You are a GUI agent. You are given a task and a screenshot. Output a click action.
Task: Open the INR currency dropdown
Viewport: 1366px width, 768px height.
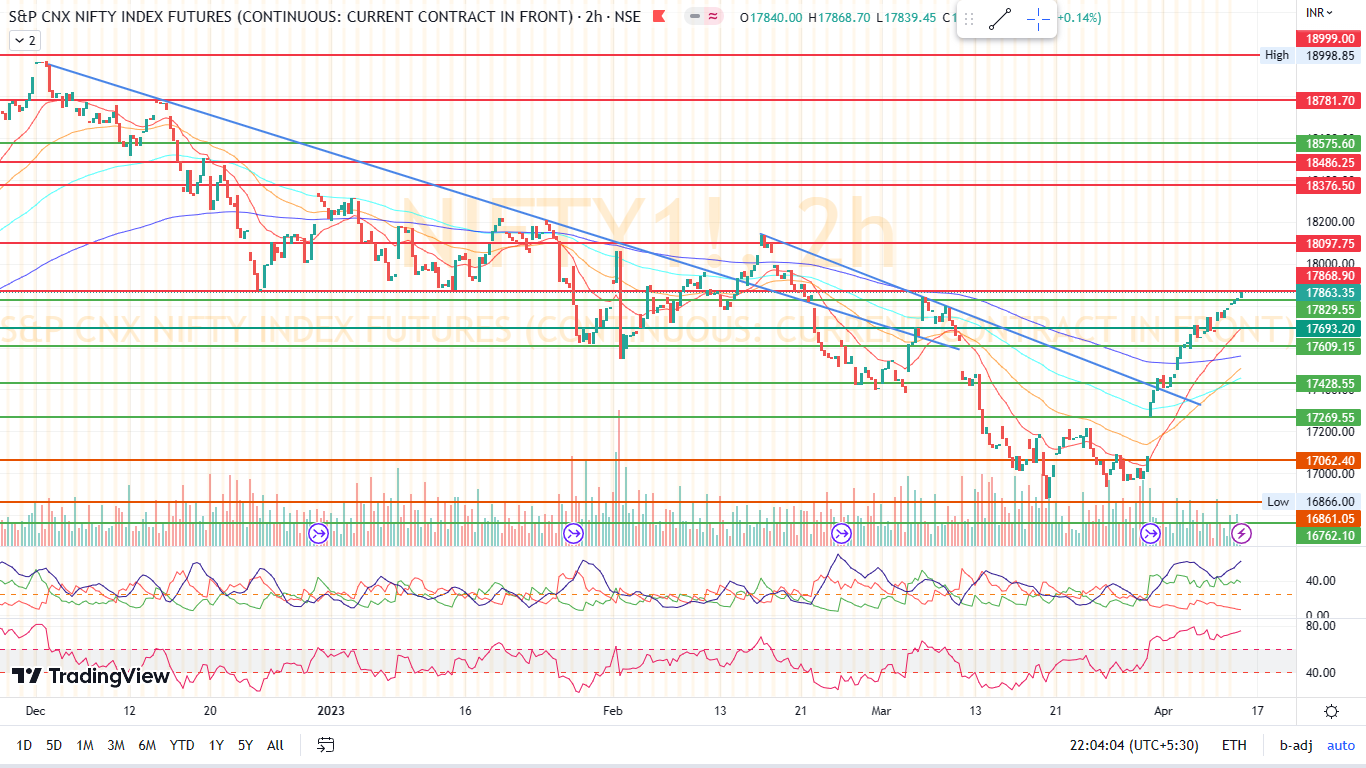click(1319, 13)
